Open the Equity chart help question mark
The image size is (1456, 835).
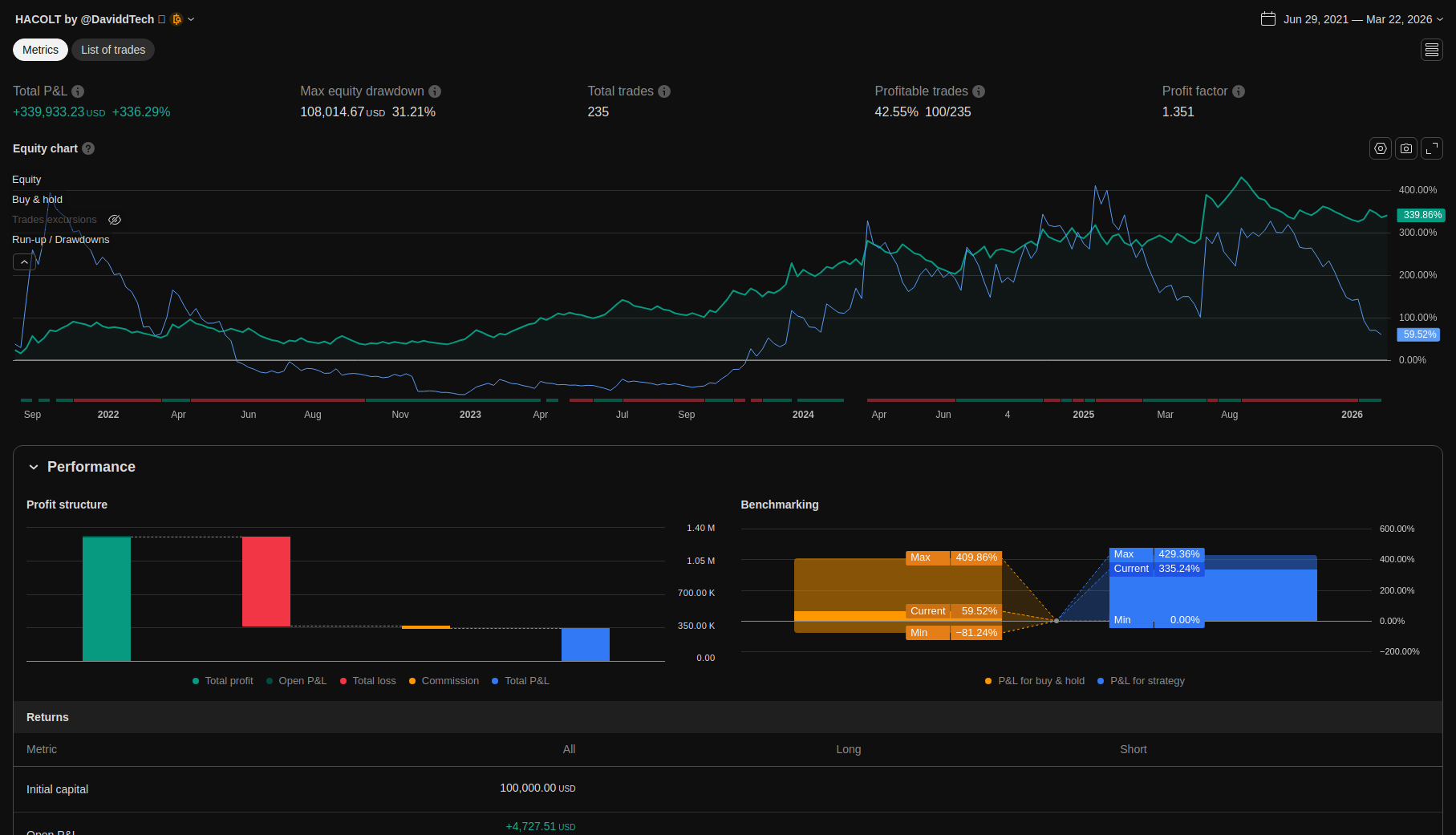click(x=88, y=148)
